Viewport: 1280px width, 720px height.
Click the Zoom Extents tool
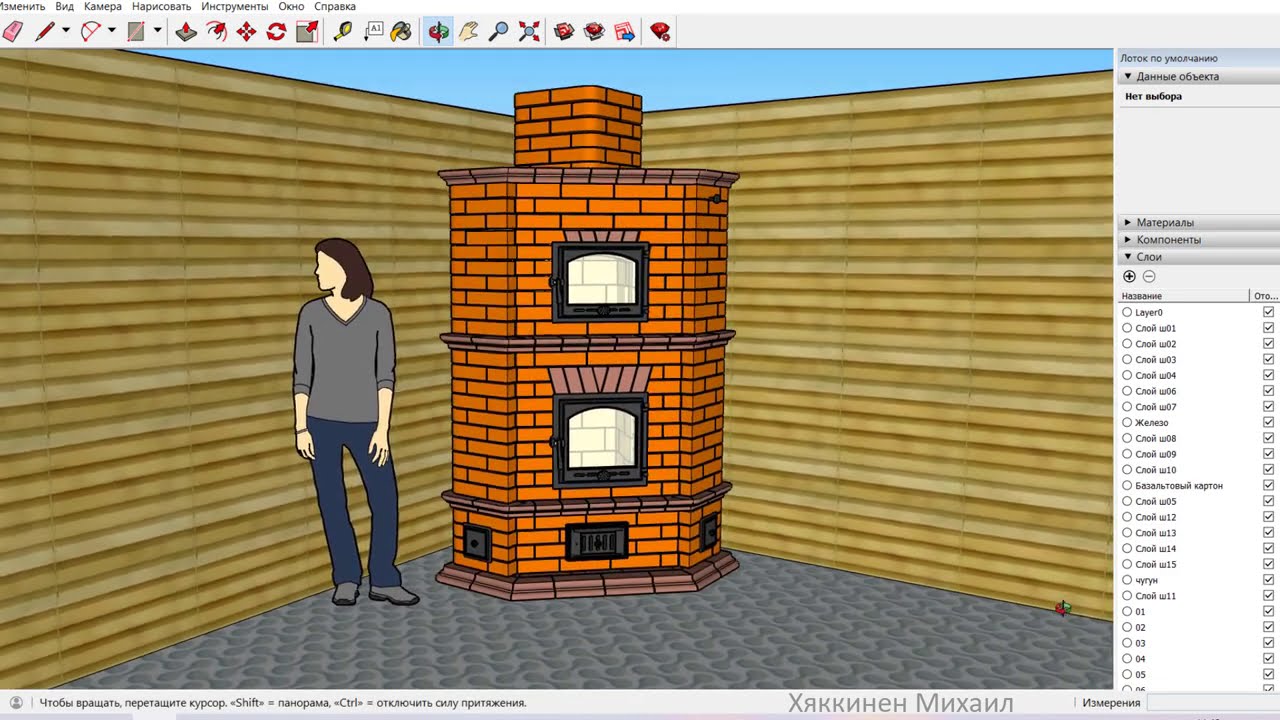(528, 32)
